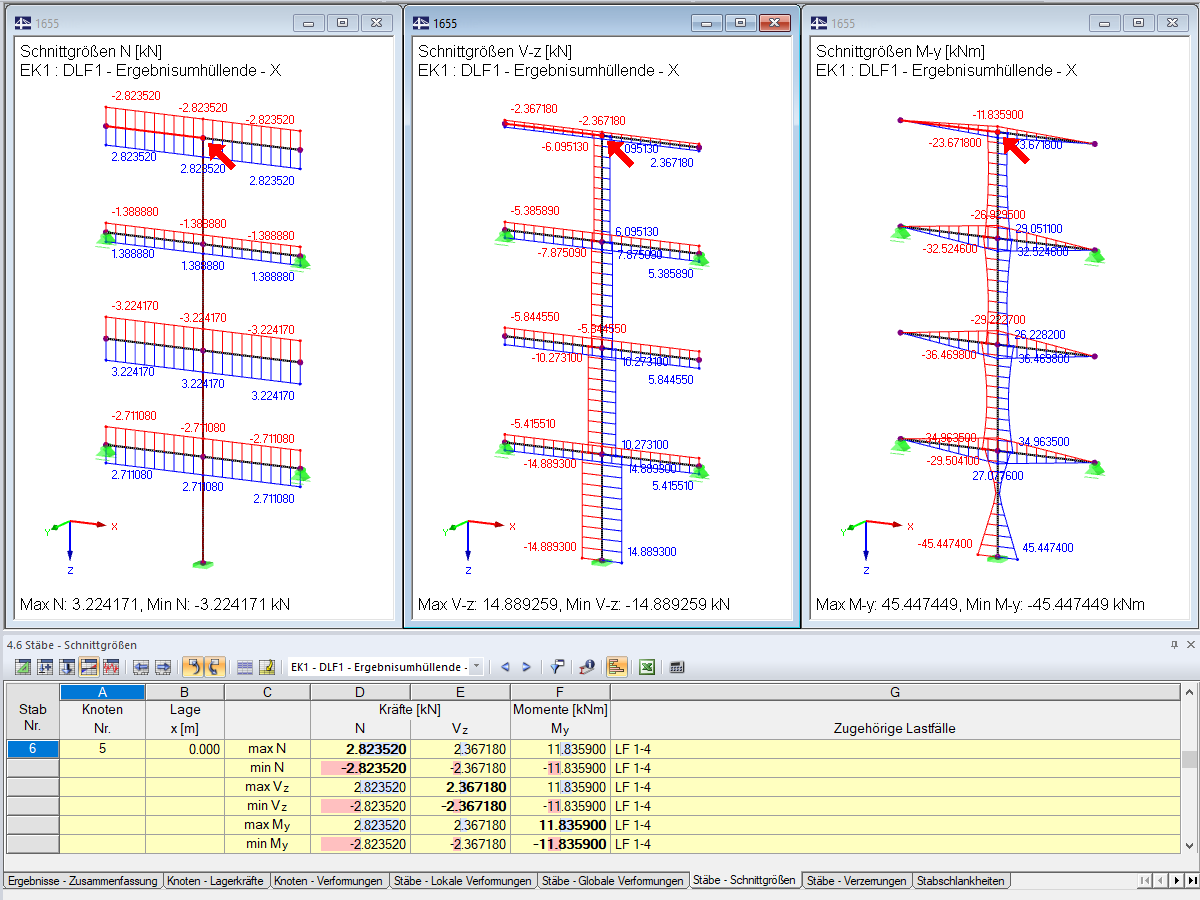Switch to Knoten - Lagerkräfte tab

(x=217, y=881)
